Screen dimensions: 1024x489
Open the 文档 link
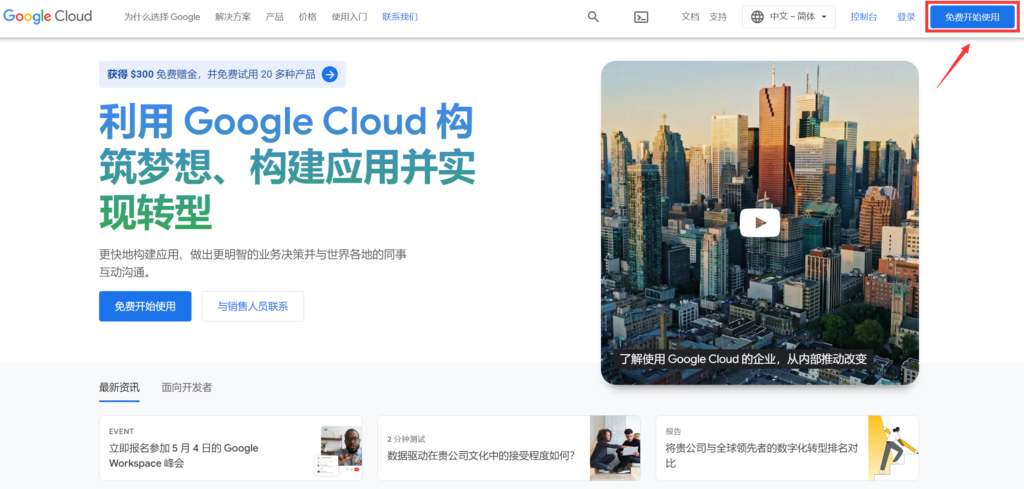tap(690, 17)
